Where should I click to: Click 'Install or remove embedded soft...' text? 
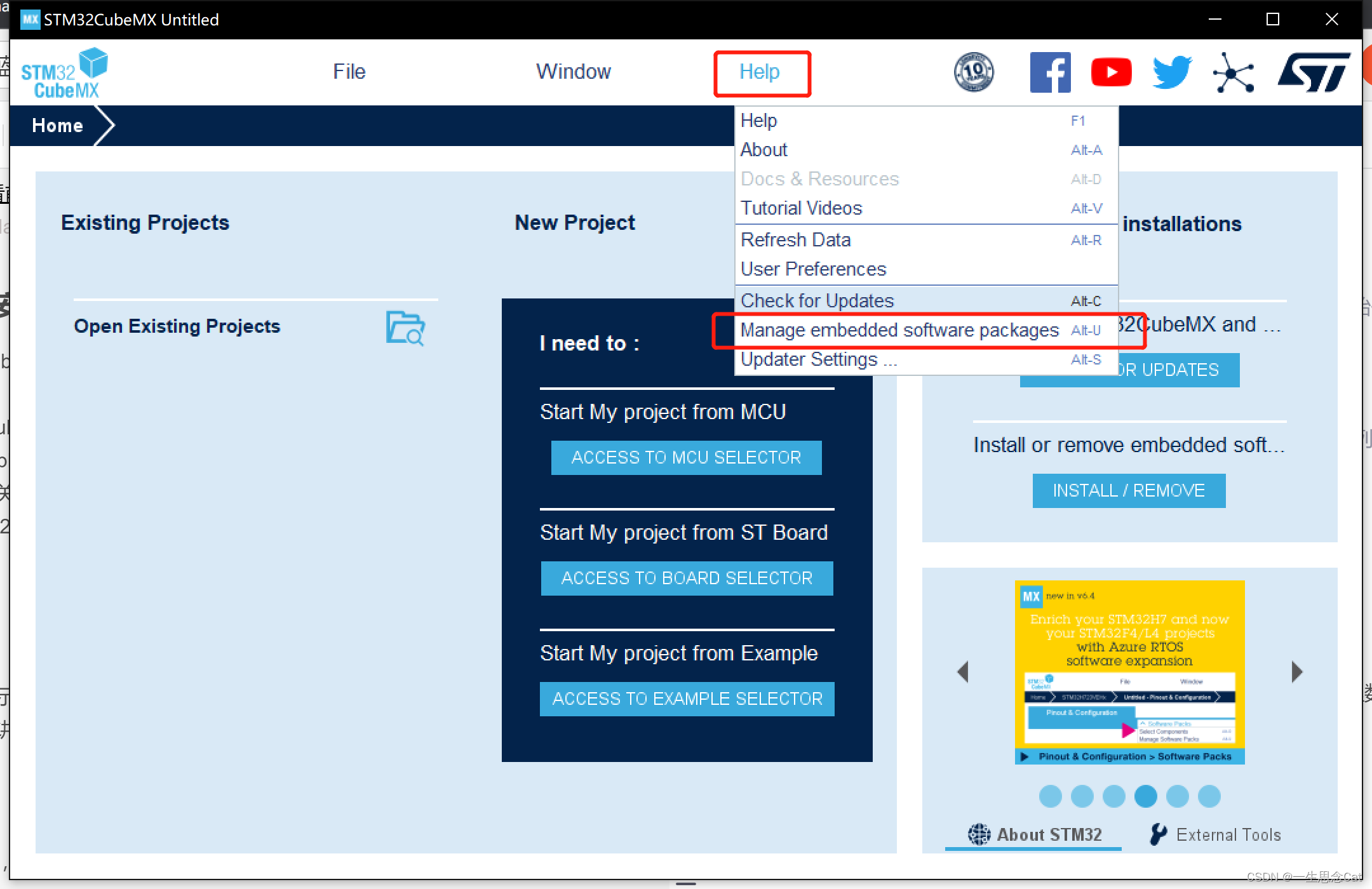pos(1129,445)
